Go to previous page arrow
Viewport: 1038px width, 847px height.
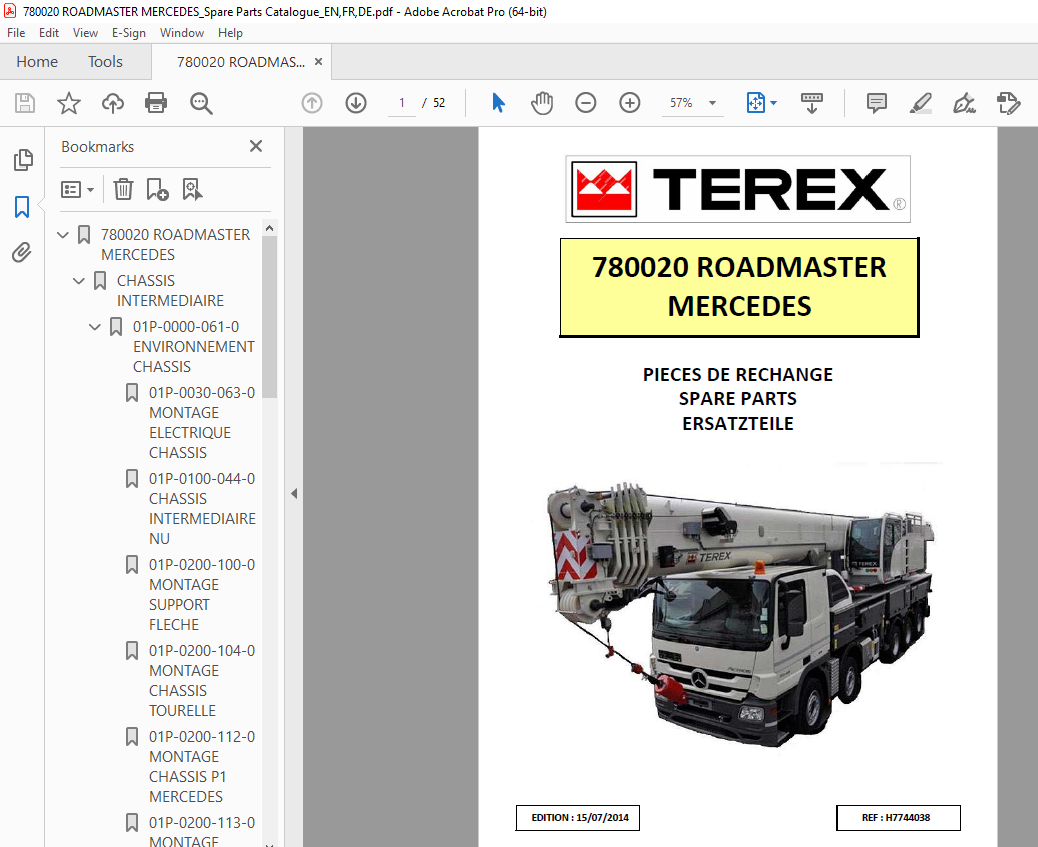point(312,103)
